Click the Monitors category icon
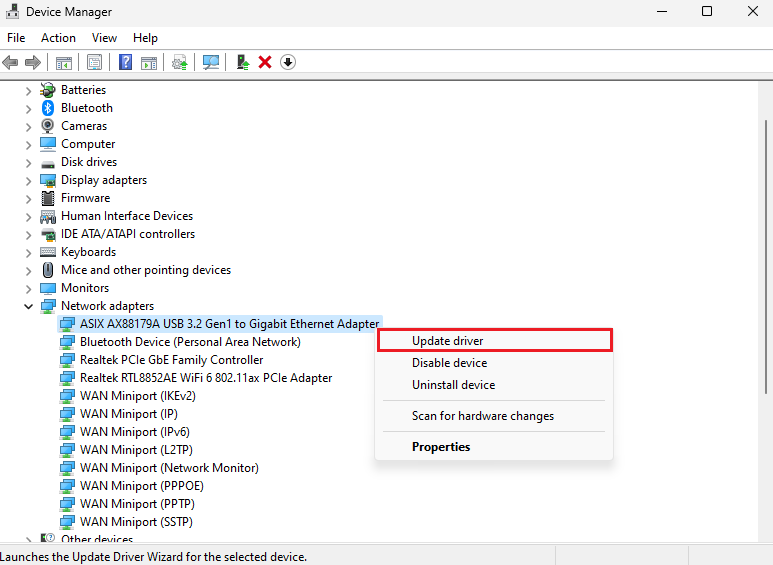Viewport: 773px width, 565px height. point(48,288)
